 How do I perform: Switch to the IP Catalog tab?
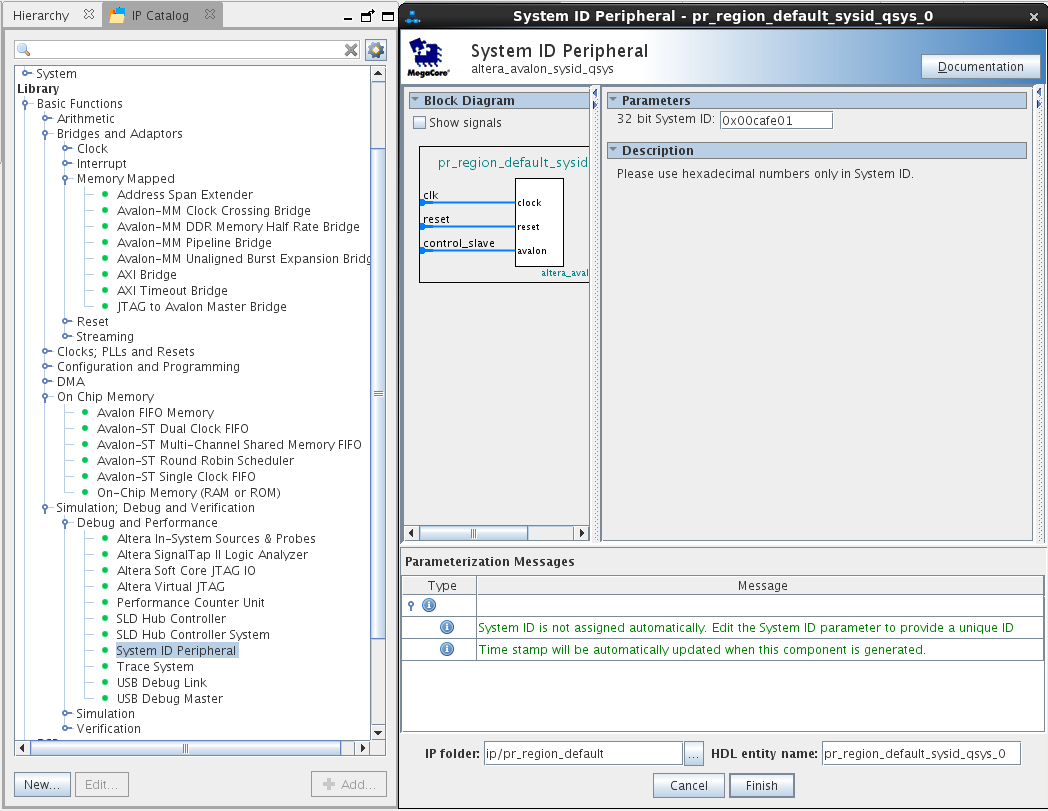tap(160, 15)
